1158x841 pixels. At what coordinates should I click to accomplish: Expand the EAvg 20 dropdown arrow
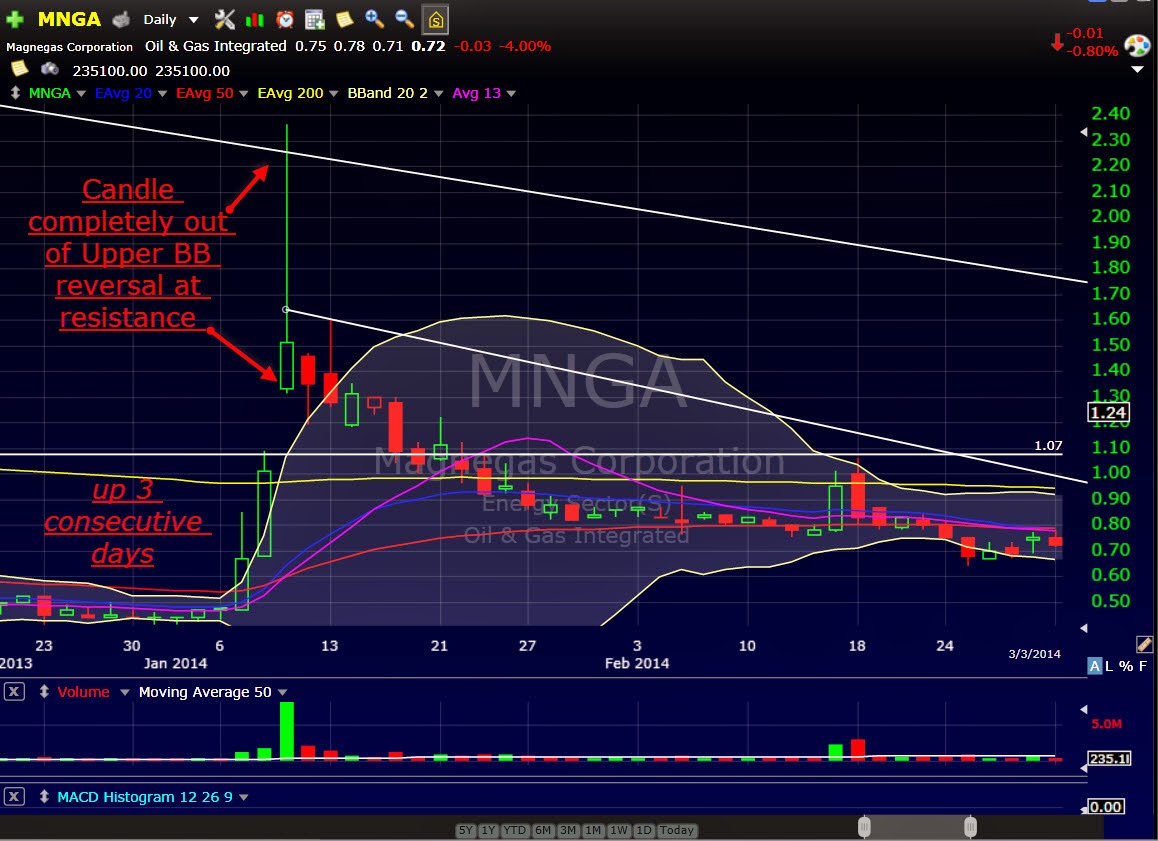point(162,94)
